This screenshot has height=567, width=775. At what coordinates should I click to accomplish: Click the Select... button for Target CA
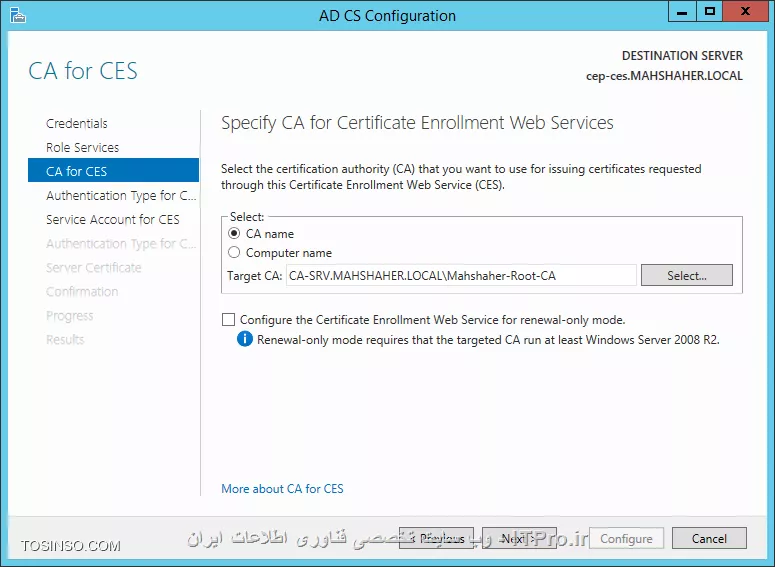coord(687,275)
